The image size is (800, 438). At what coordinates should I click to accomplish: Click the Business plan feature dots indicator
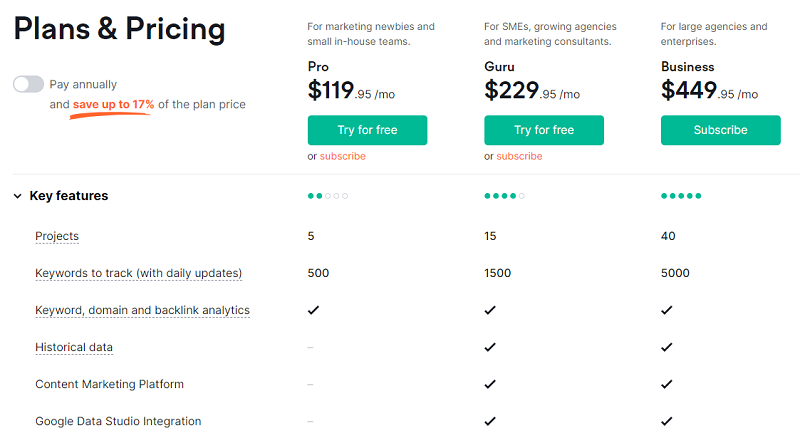point(681,196)
